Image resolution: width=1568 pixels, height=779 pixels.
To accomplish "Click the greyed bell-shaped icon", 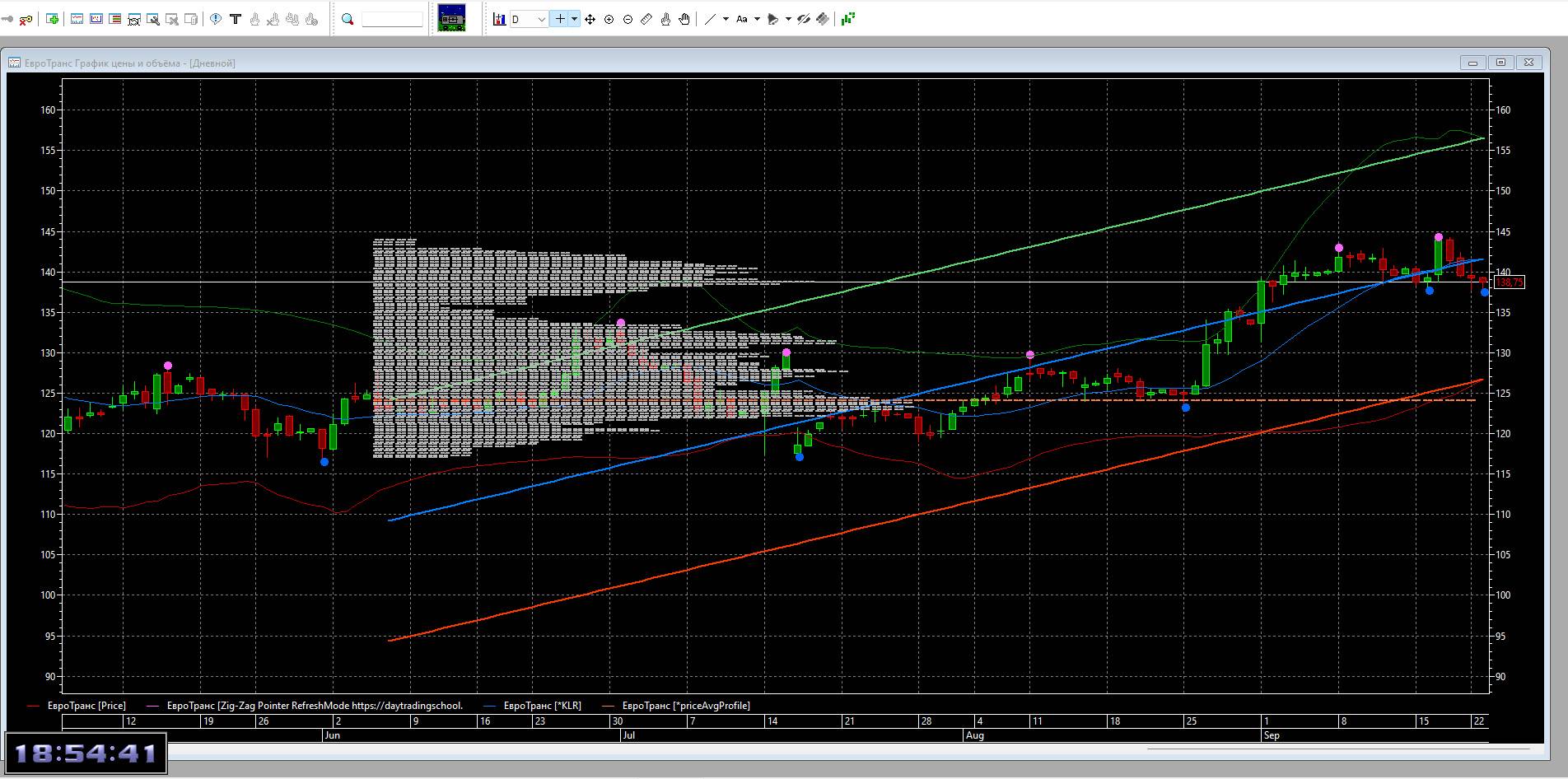I will coord(772,19).
